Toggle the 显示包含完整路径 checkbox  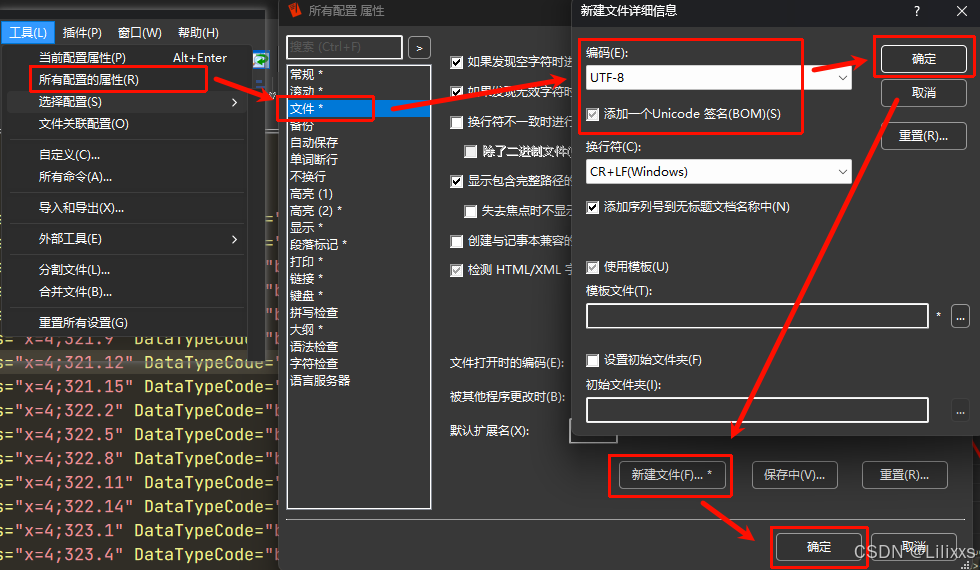[456, 182]
